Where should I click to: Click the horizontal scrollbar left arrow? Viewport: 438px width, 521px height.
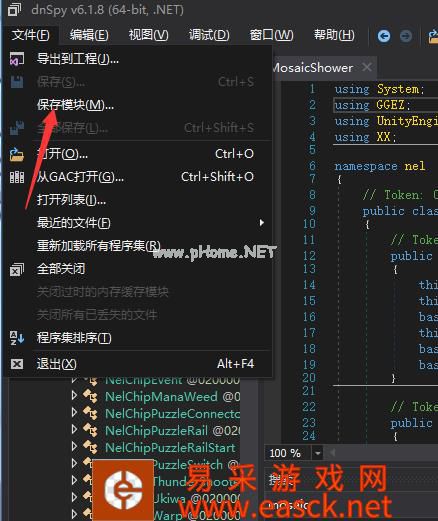coord(332,453)
